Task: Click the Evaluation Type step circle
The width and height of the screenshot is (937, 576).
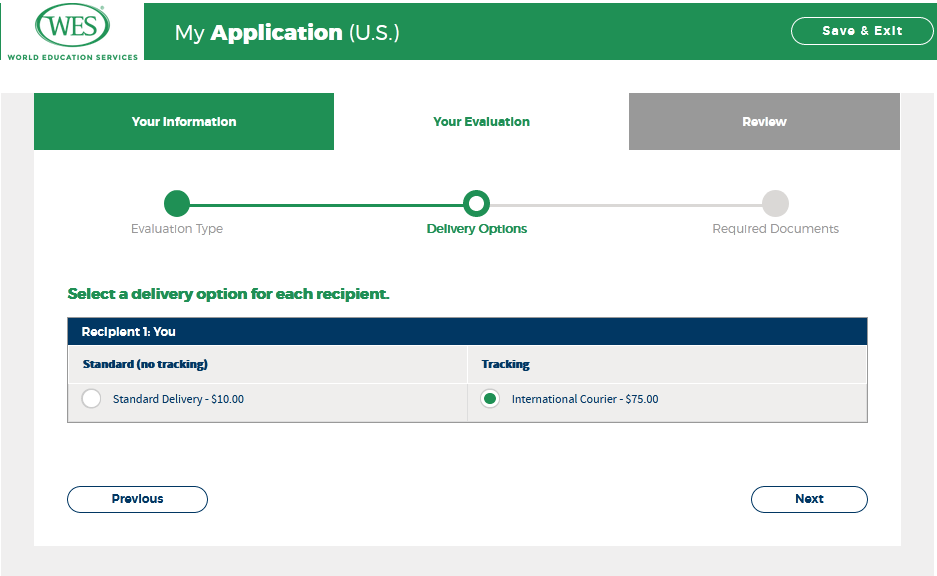Action: click(x=177, y=204)
